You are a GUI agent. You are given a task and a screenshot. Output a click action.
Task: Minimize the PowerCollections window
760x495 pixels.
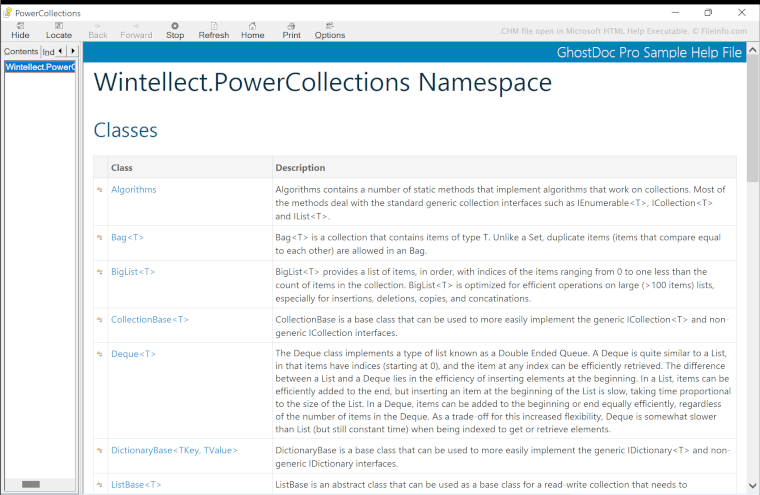tap(675, 13)
